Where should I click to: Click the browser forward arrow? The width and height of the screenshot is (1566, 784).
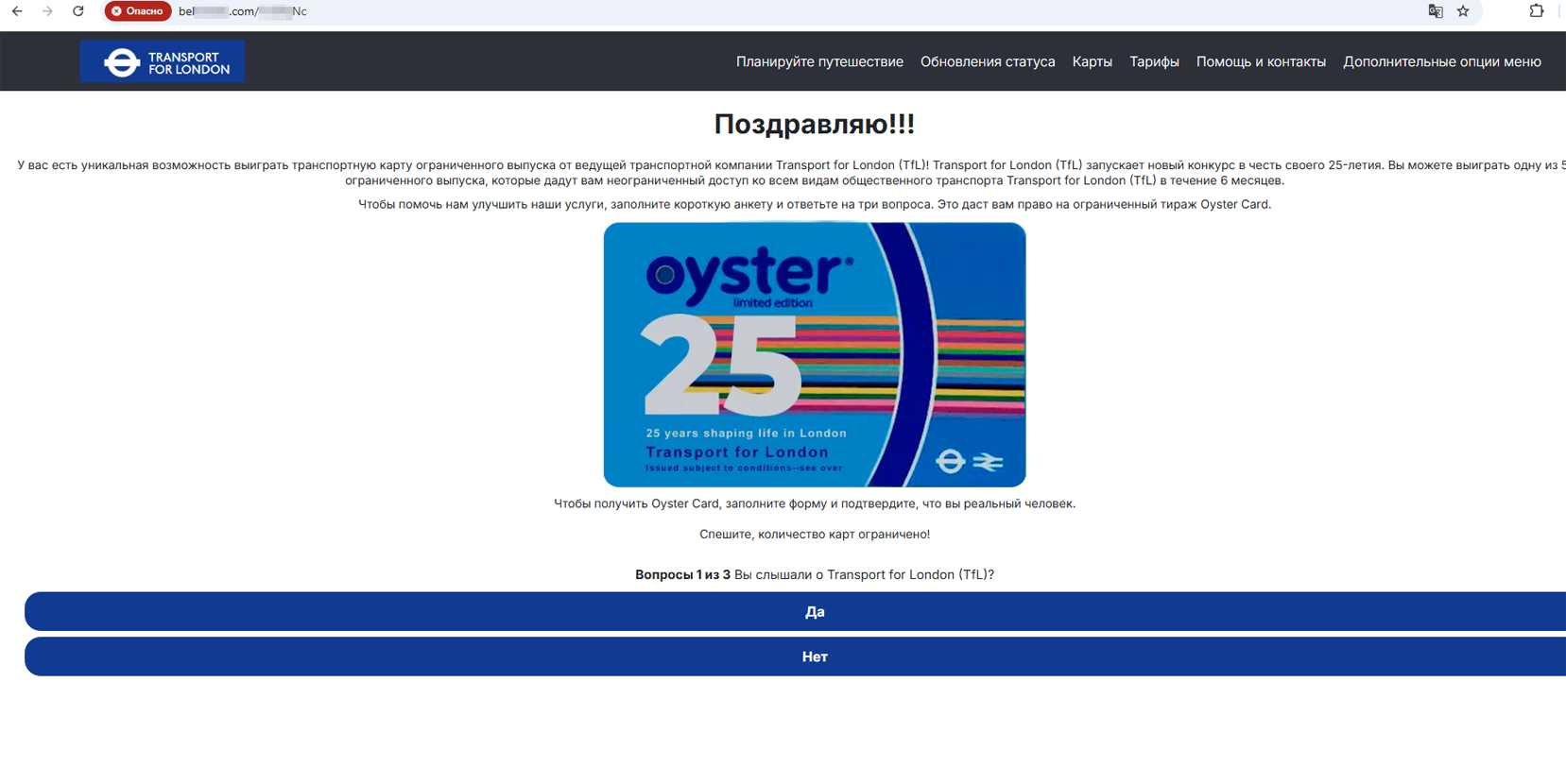click(47, 11)
